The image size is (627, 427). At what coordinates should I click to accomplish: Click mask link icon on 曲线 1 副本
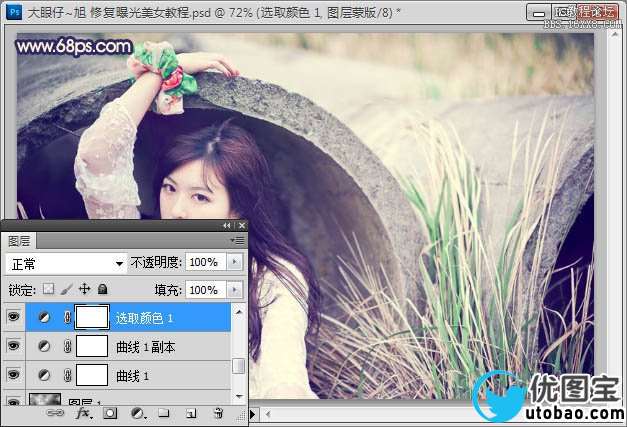pos(68,346)
